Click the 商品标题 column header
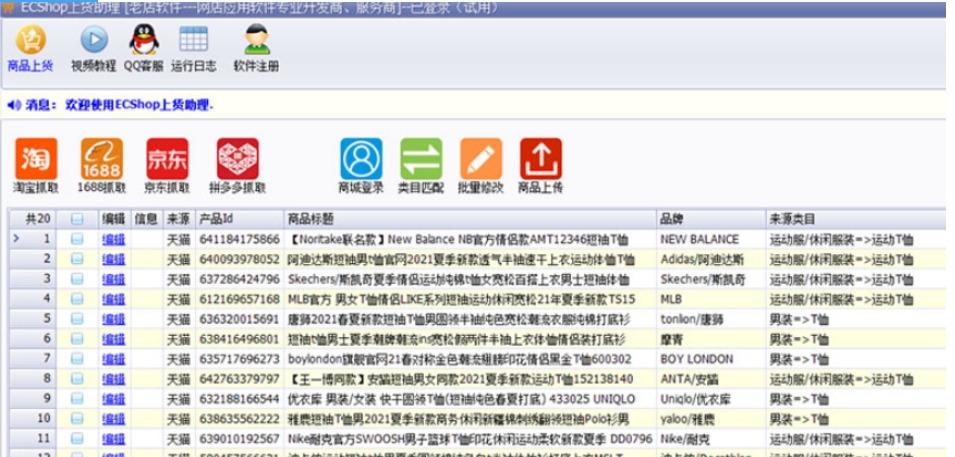 tap(470, 219)
